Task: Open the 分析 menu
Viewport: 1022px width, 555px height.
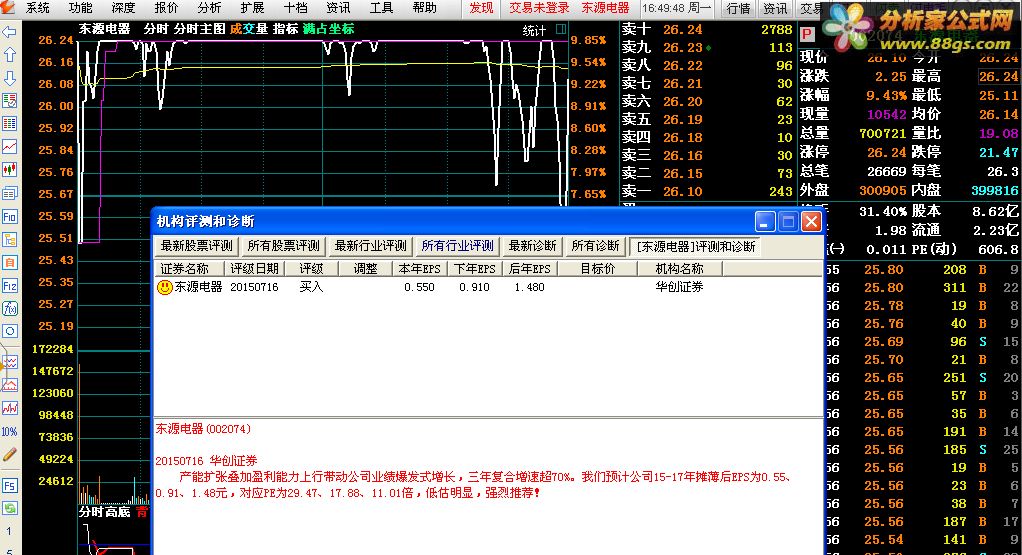Action: (209, 8)
